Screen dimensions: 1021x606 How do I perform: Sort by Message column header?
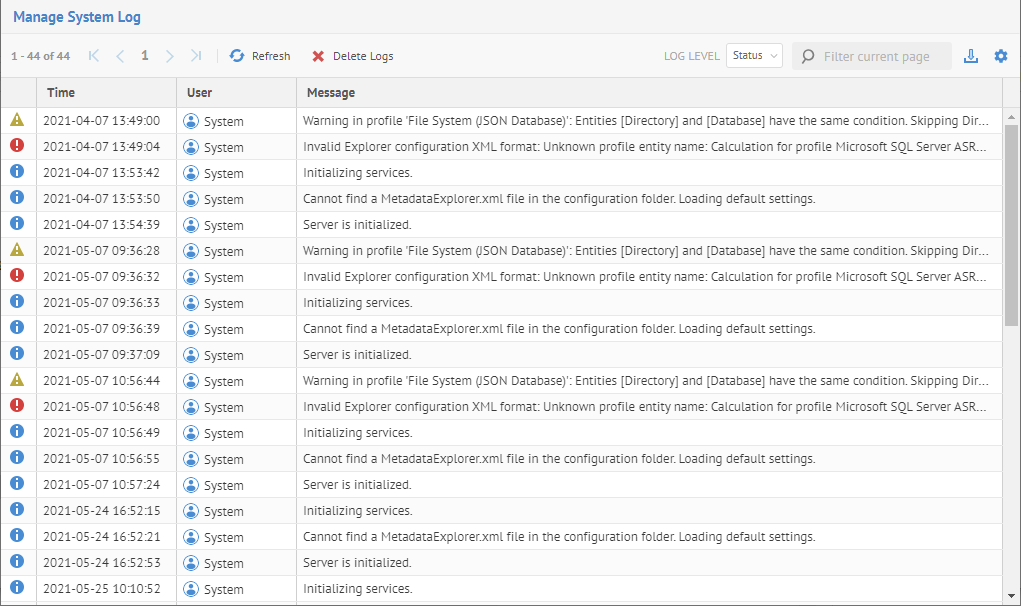click(331, 93)
